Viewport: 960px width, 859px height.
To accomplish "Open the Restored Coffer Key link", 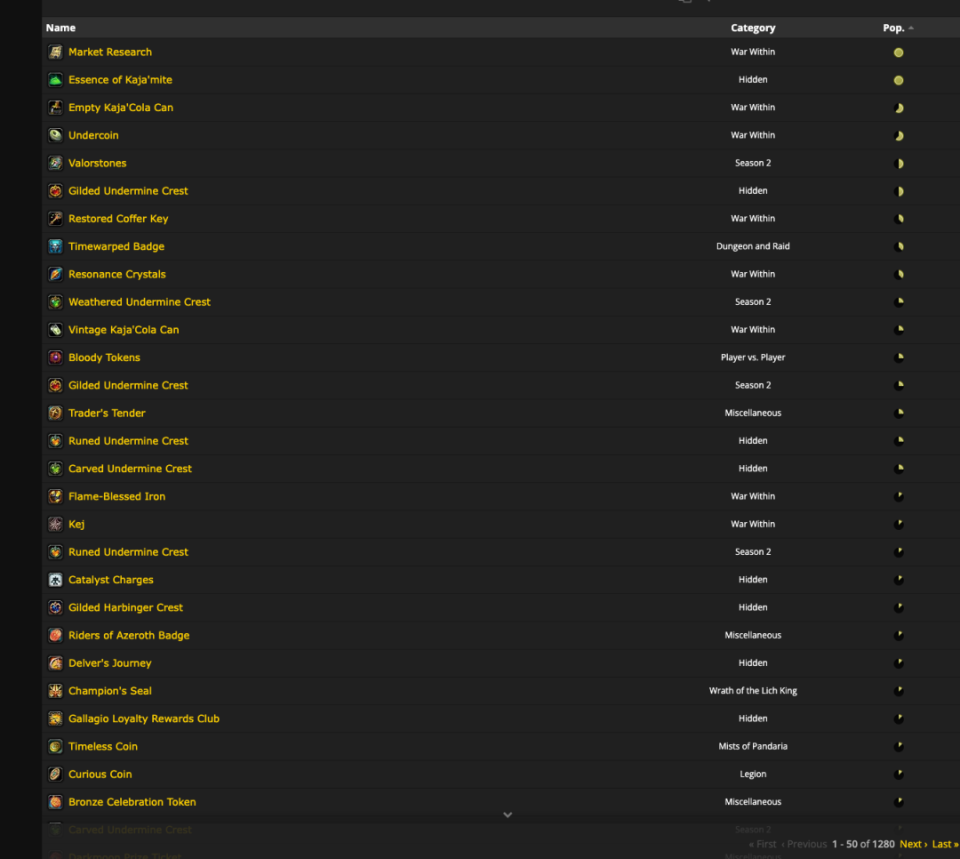I will point(118,219).
